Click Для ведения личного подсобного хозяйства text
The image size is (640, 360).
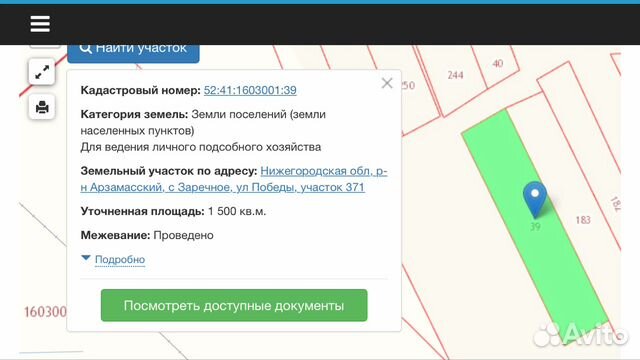201,147
